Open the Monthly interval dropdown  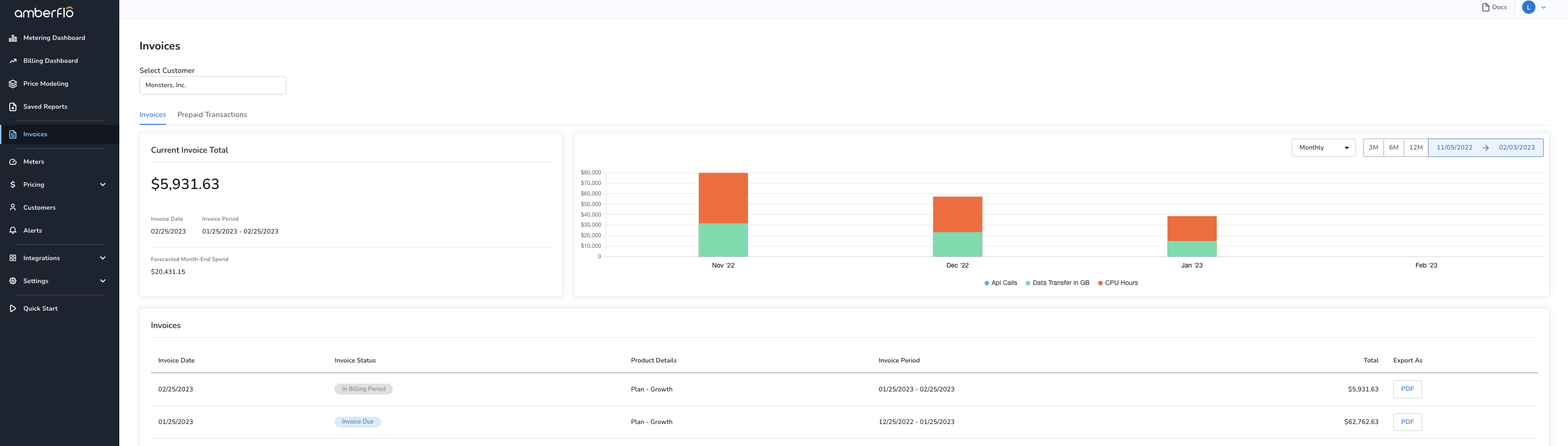point(1323,148)
